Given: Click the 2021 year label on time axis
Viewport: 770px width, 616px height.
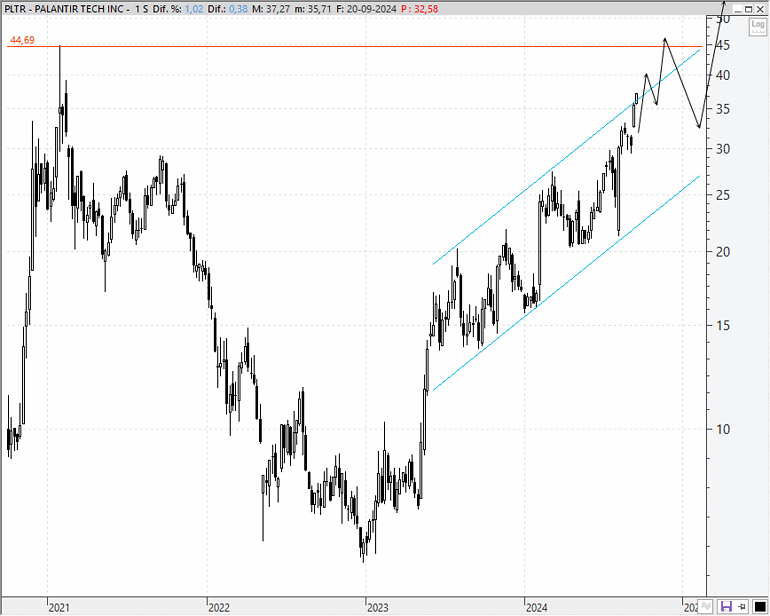Looking at the screenshot, I should 59,608.
